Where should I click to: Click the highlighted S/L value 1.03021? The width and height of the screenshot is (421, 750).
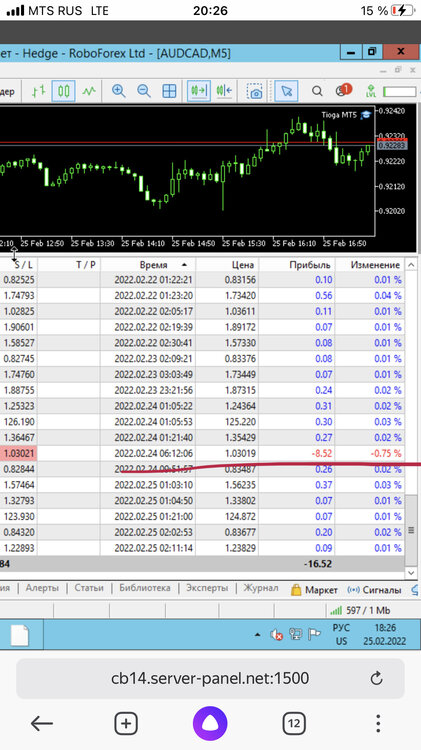[19, 453]
